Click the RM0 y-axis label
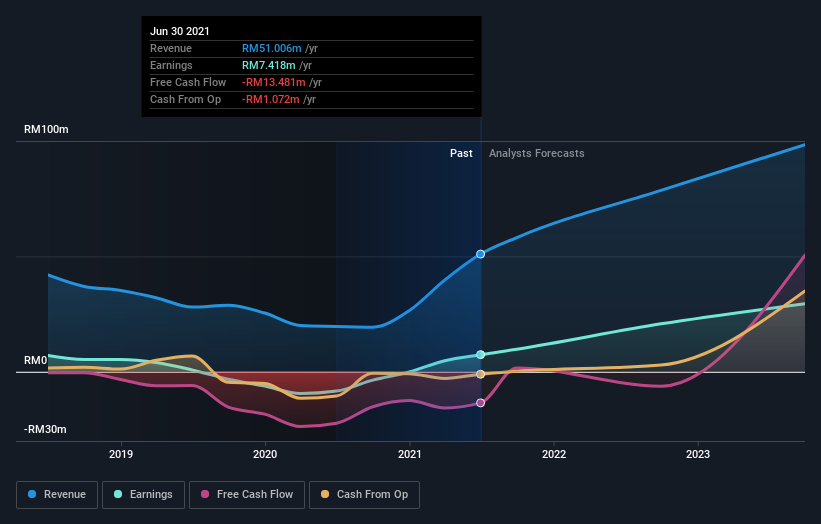The image size is (821, 524). 36,360
